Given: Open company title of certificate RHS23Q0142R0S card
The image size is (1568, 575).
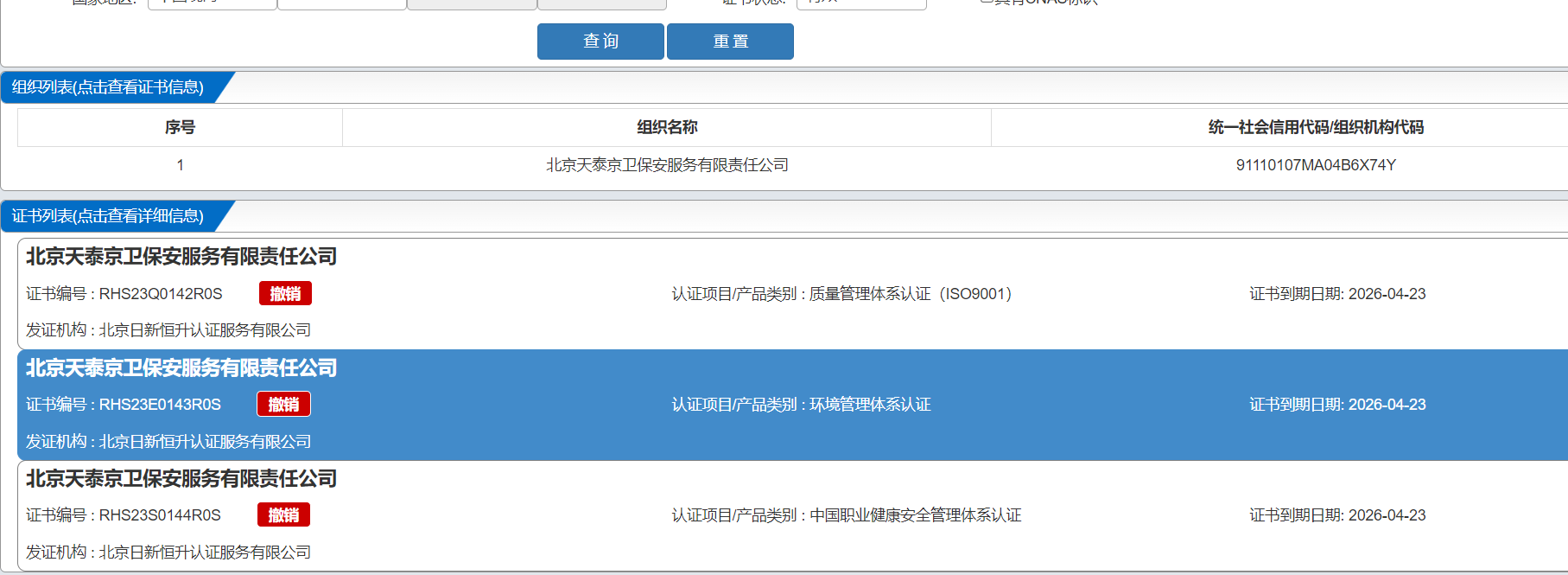Looking at the screenshot, I should 181,257.
